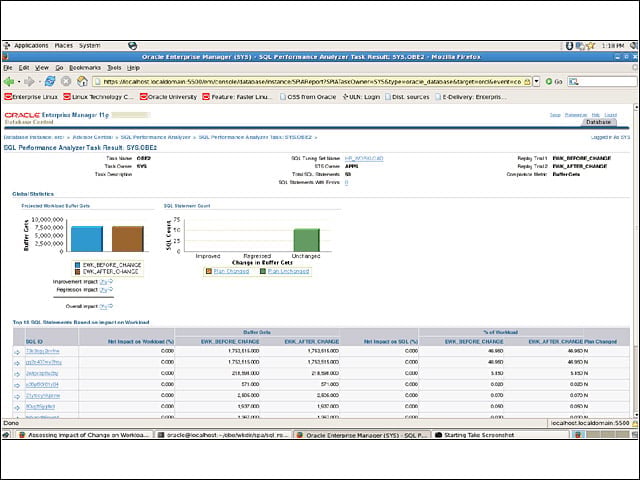Go back with the green Back arrow
This screenshot has width=640, height=480.
coord(9,82)
